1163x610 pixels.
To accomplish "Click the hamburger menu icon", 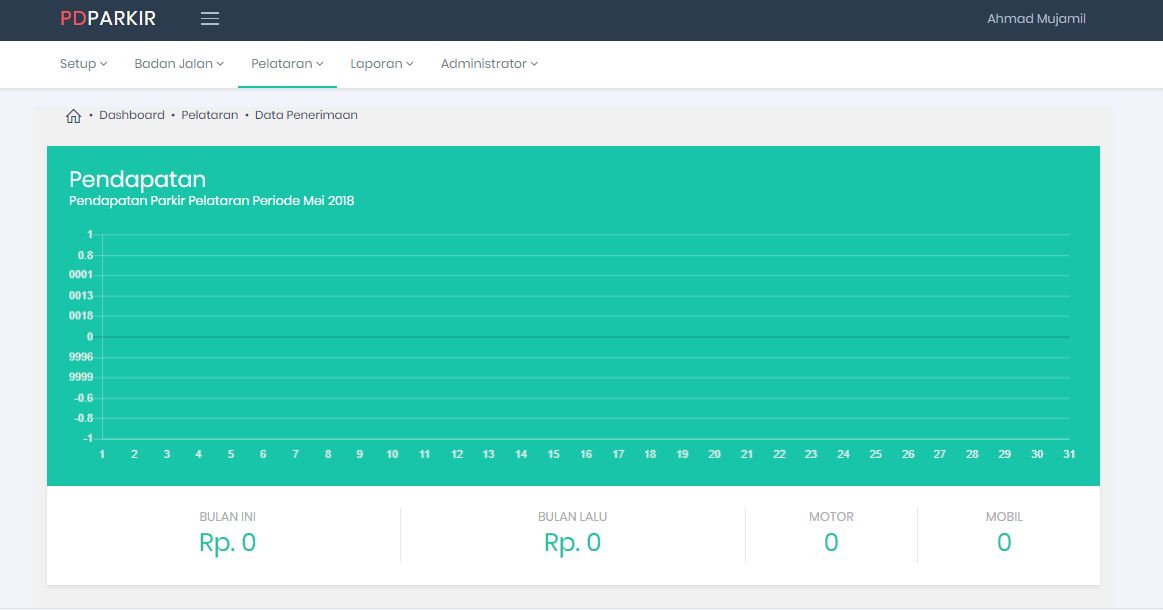I will pyautogui.click(x=210, y=19).
